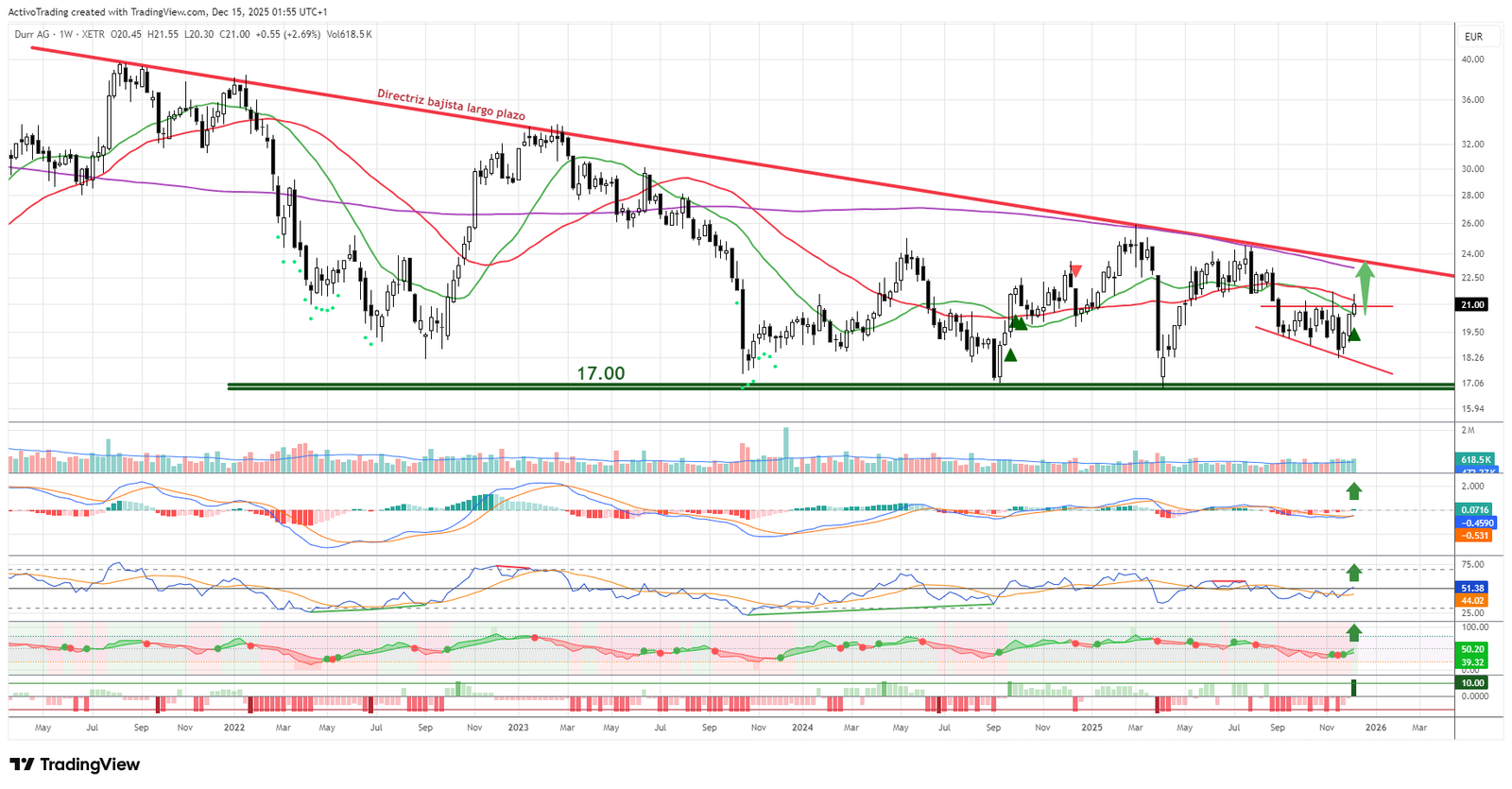This screenshot has height=789, width=1512.
Task: Click the green up arrow in the fourth indicator pane
Action: [1354, 632]
